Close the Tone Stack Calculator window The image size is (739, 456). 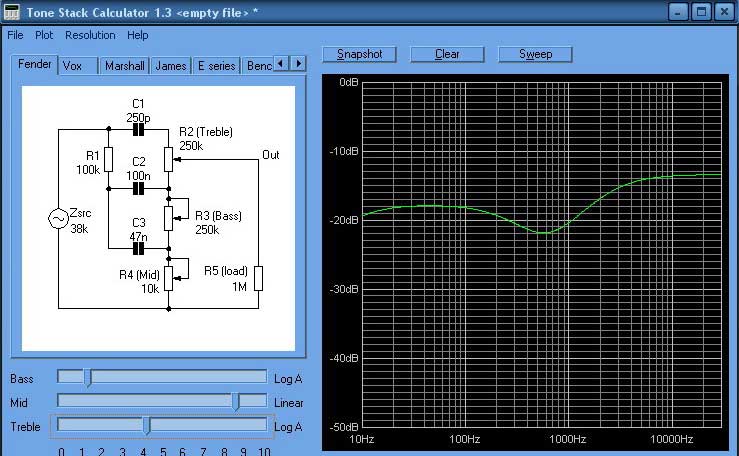(x=724, y=12)
